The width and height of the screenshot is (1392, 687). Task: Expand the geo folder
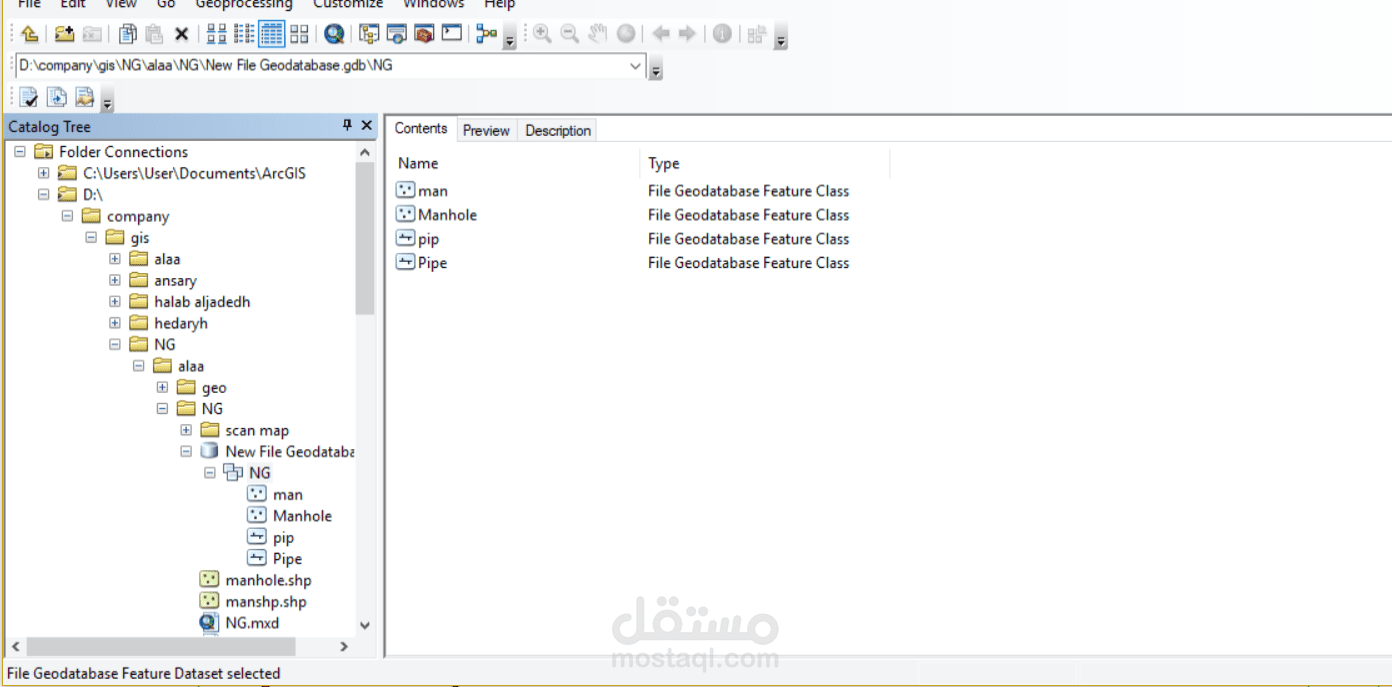(162, 387)
